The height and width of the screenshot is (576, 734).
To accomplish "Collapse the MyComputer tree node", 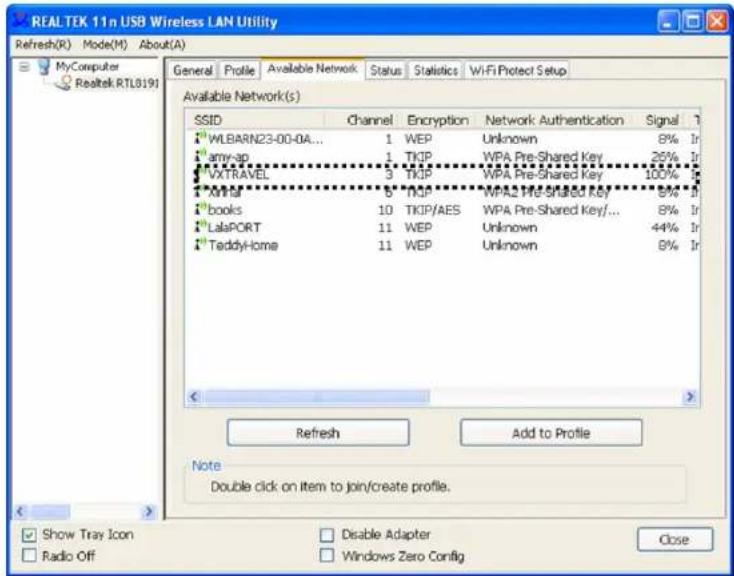I will pyautogui.click(x=23, y=66).
